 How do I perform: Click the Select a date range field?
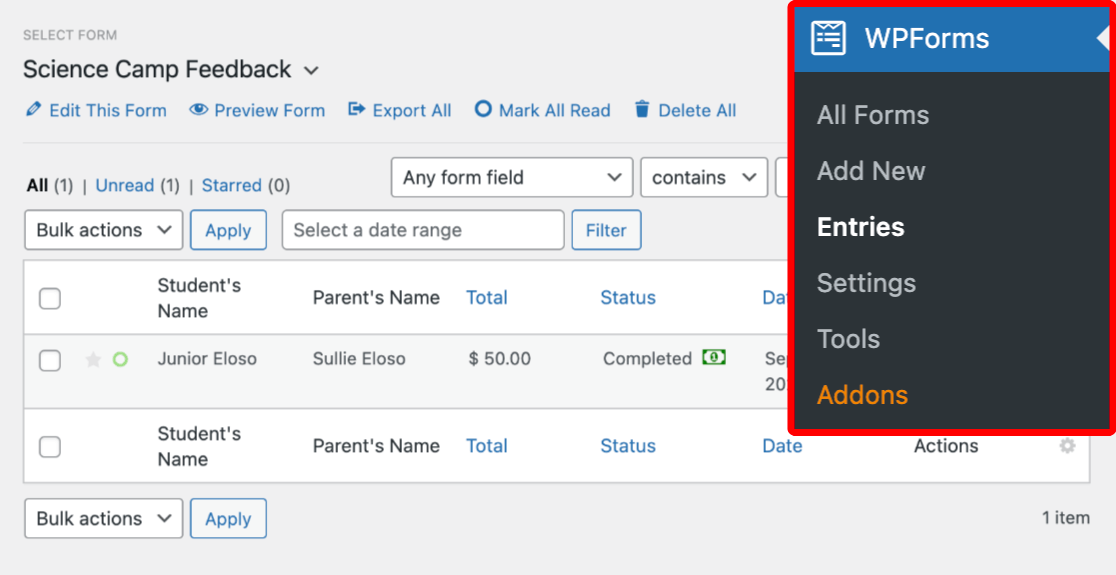click(423, 230)
